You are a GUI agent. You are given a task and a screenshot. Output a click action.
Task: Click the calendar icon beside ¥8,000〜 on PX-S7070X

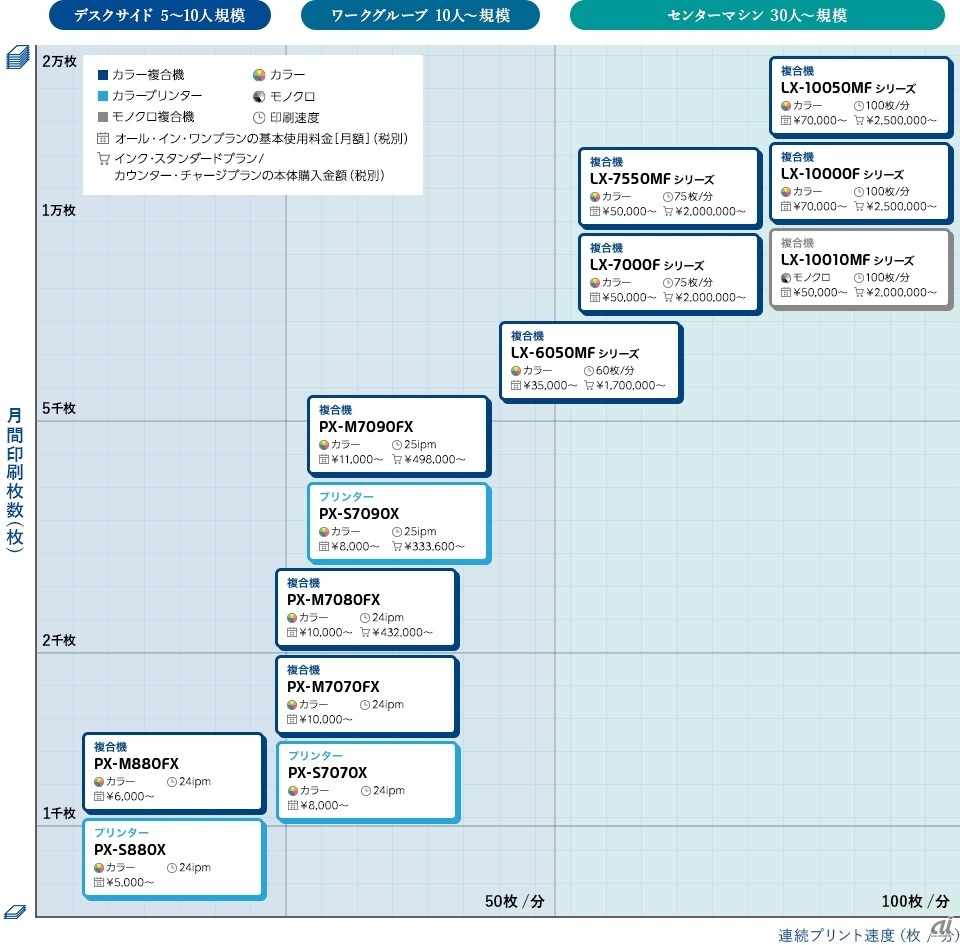coord(293,806)
